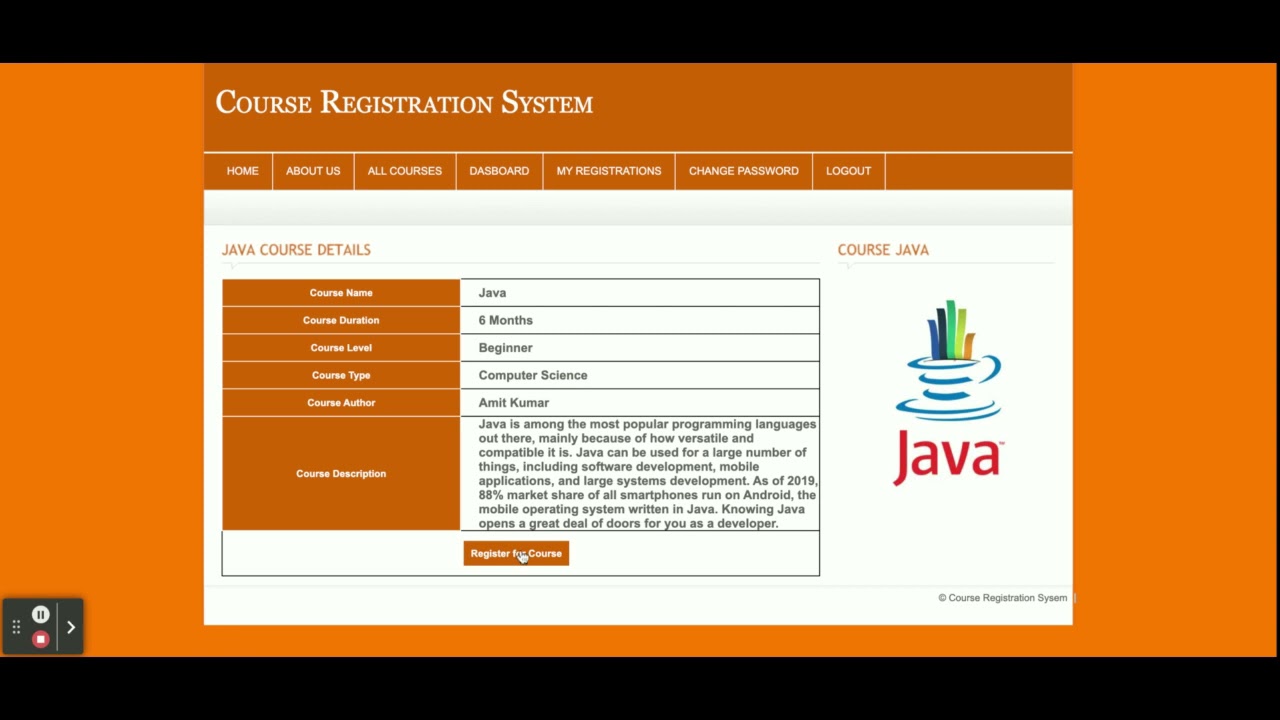Click the Computer Science type value

point(533,375)
